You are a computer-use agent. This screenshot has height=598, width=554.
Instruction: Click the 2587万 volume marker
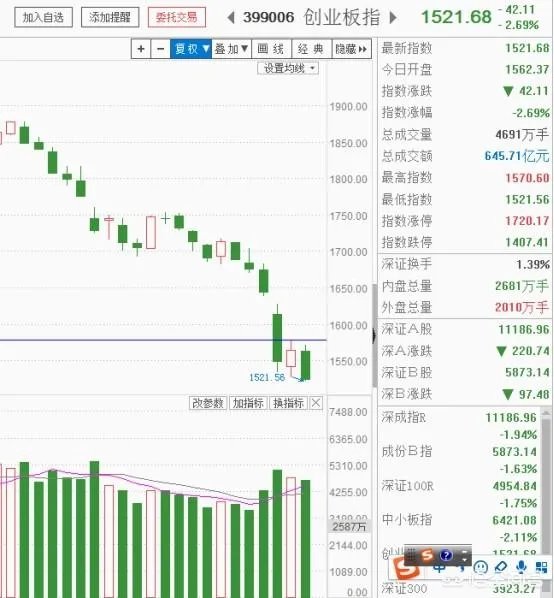coord(349,527)
